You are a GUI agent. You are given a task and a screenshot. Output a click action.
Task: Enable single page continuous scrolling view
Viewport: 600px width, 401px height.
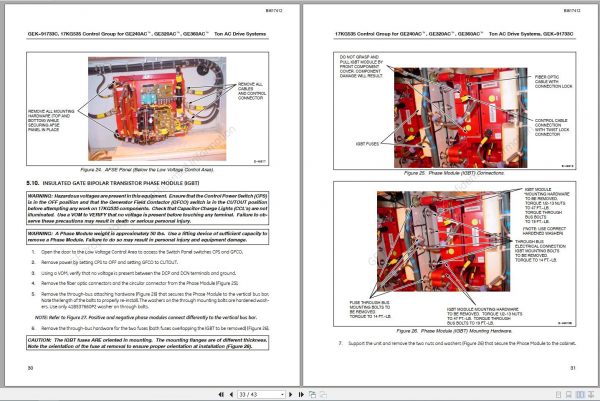point(569,394)
